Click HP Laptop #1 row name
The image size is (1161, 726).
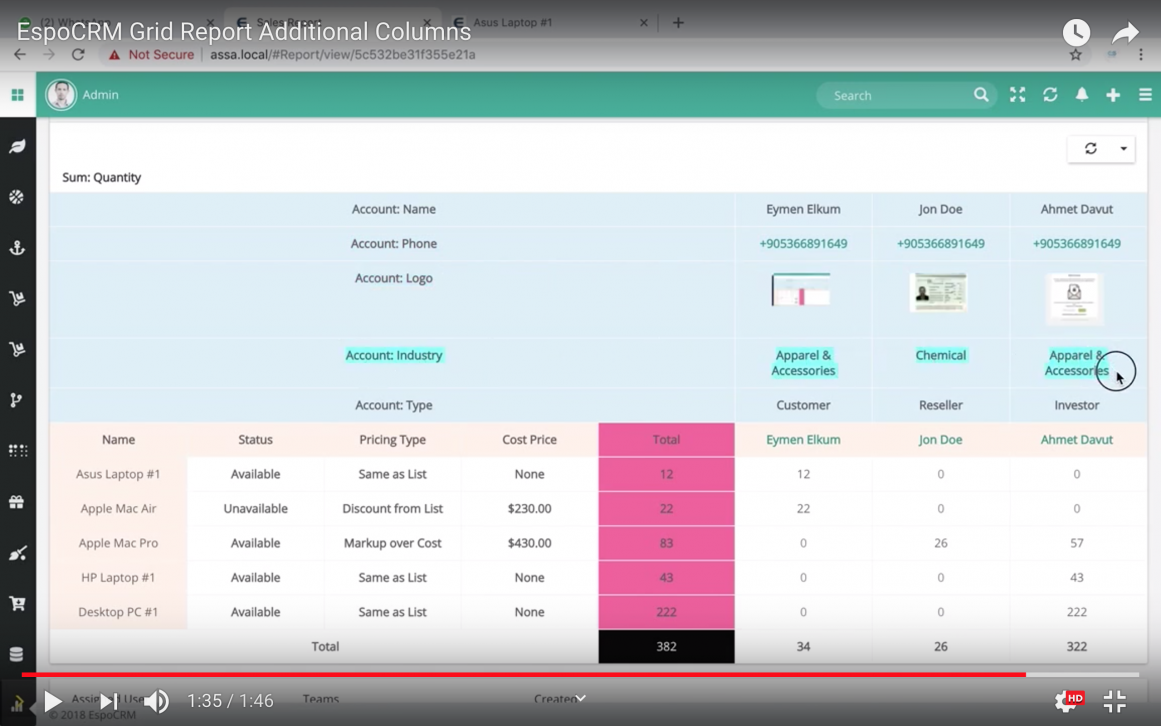pyautogui.click(x=118, y=577)
